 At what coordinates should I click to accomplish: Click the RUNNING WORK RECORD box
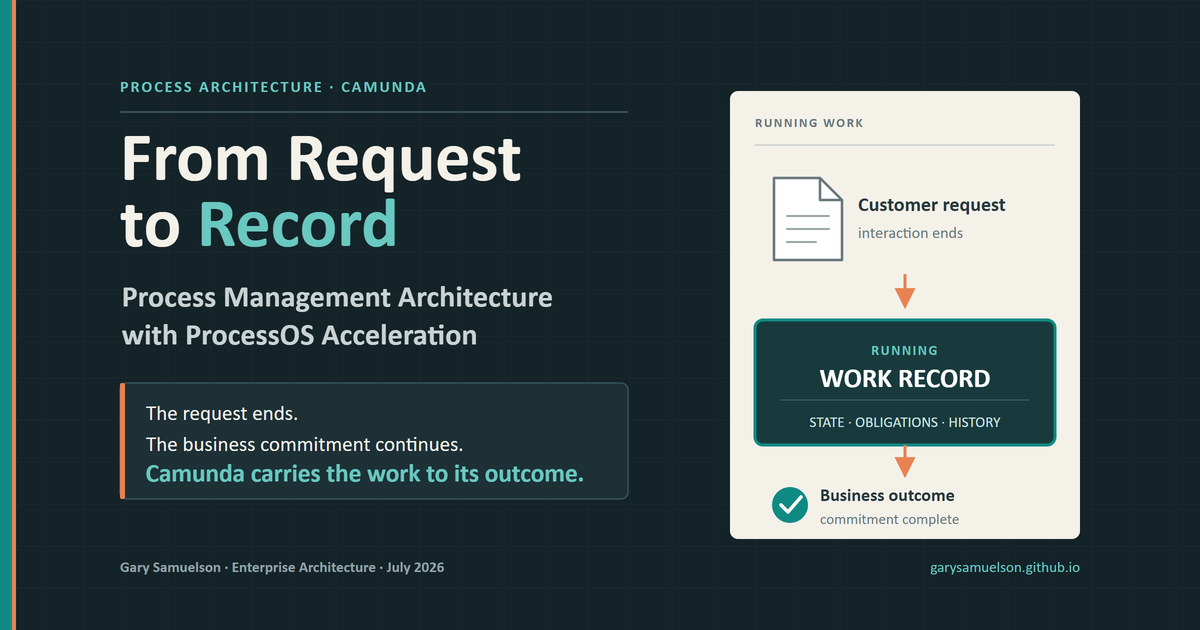905,382
